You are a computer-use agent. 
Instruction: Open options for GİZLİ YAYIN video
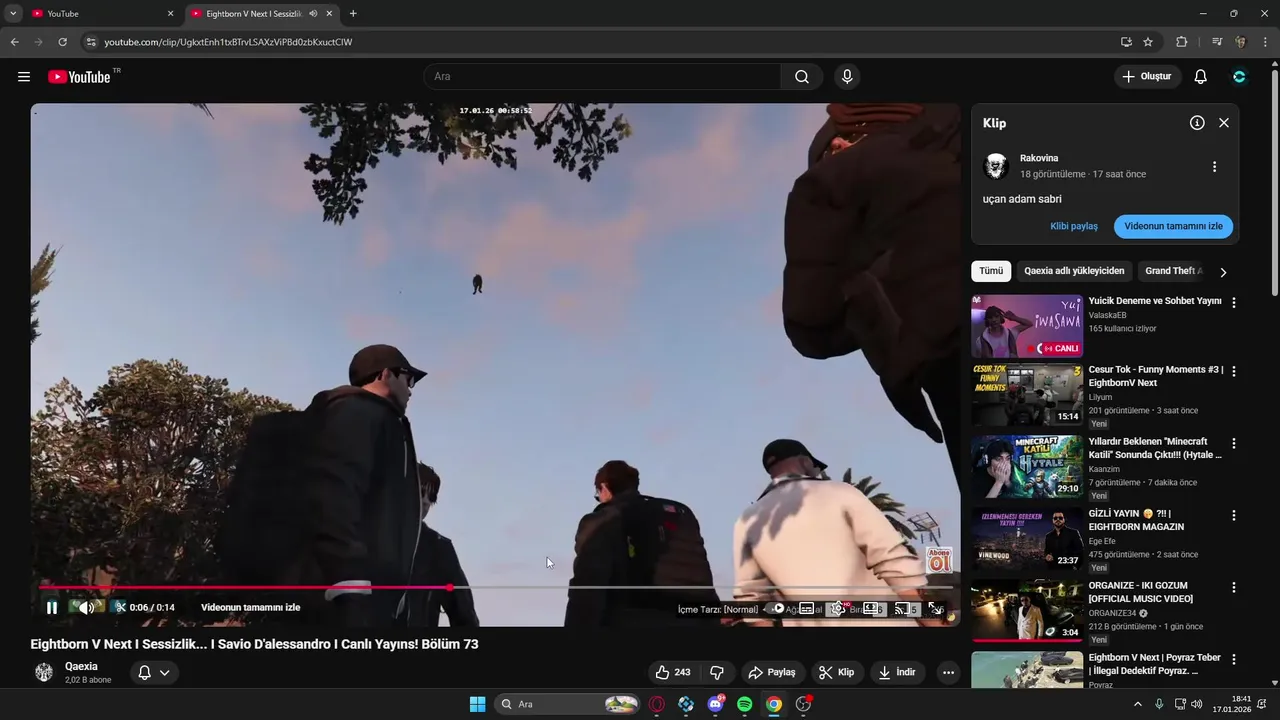1233,515
